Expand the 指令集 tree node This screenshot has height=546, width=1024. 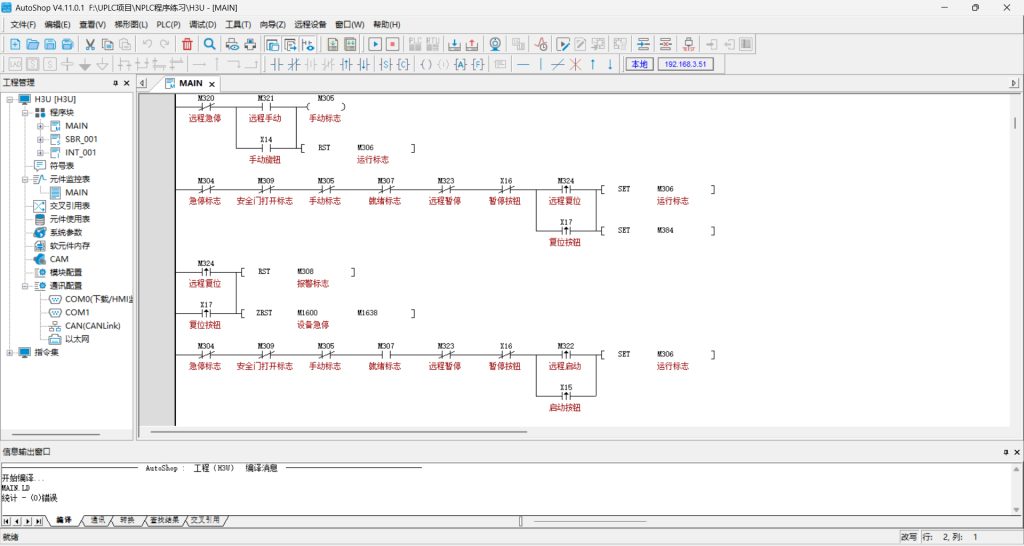pos(10,352)
